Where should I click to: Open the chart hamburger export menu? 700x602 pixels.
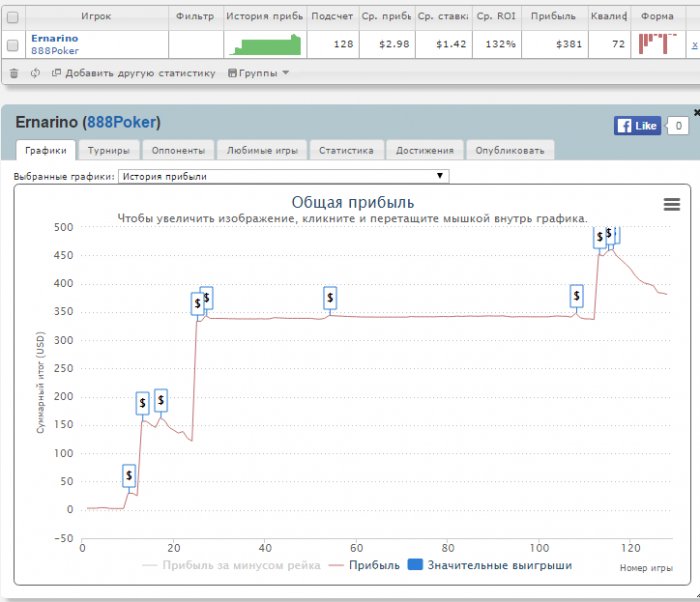[671, 205]
